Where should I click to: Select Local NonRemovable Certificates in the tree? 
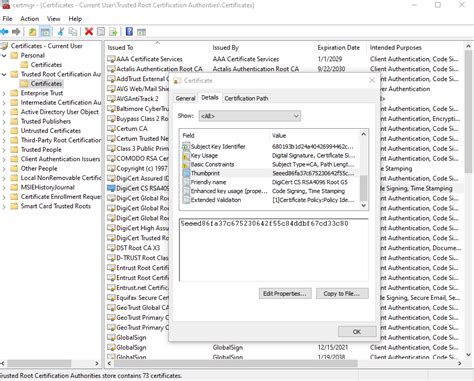tap(61, 178)
